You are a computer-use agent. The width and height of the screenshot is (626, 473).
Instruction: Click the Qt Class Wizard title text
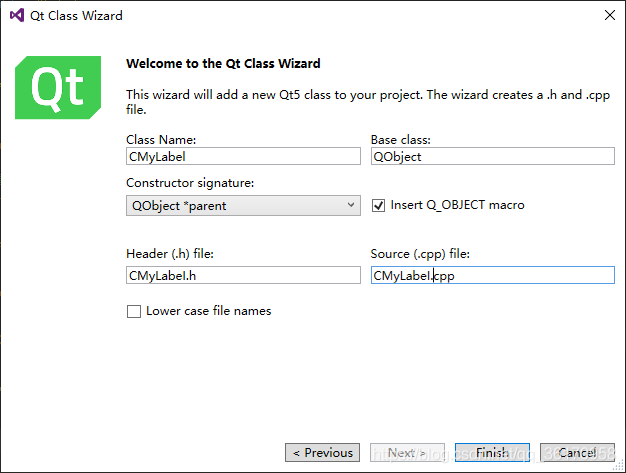pyautogui.click(x=76, y=16)
